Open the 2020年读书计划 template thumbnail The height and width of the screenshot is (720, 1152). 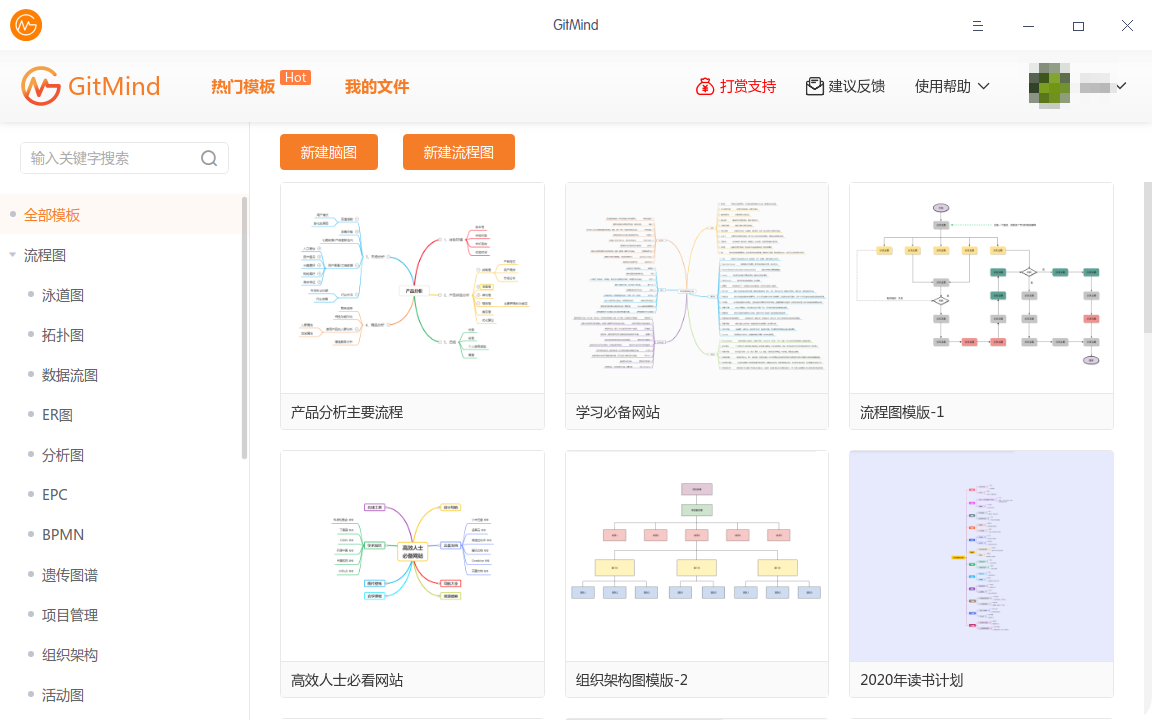coord(980,556)
